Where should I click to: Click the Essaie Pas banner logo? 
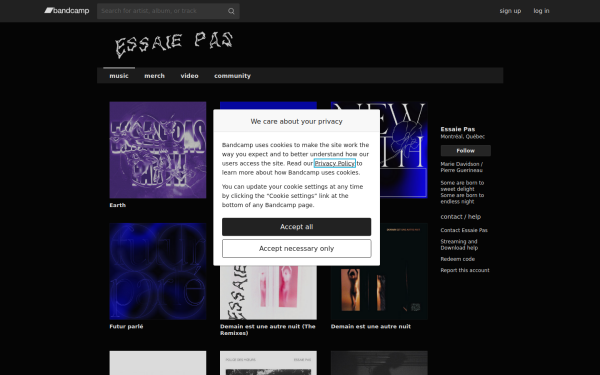pos(174,44)
